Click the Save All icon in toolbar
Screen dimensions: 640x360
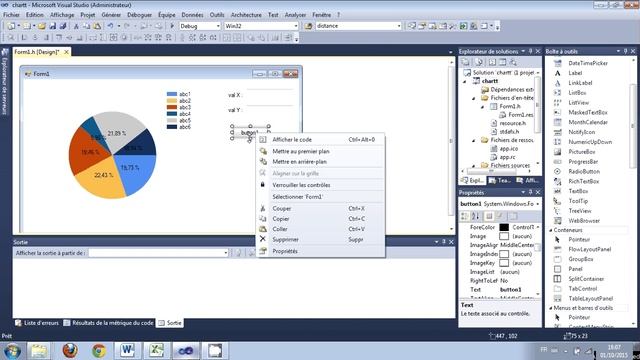63,26
